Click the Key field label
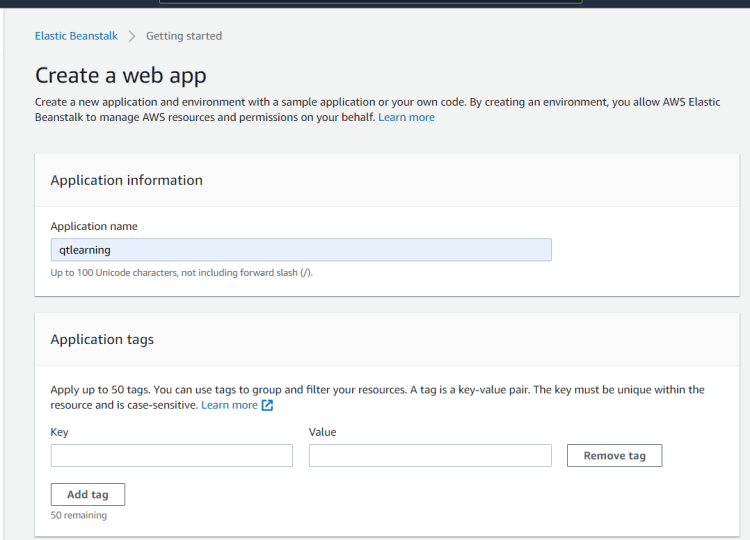 coord(59,432)
